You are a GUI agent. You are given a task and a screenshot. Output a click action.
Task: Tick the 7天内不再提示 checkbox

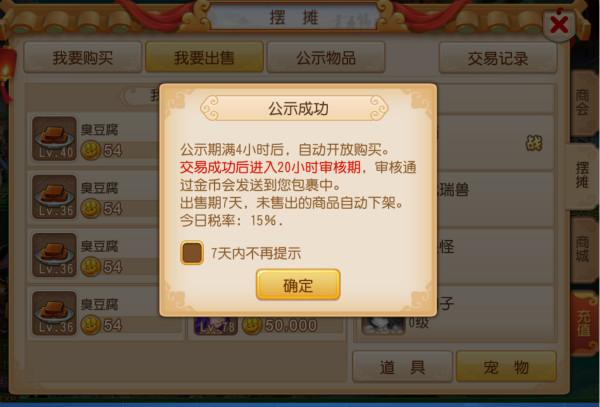192,253
